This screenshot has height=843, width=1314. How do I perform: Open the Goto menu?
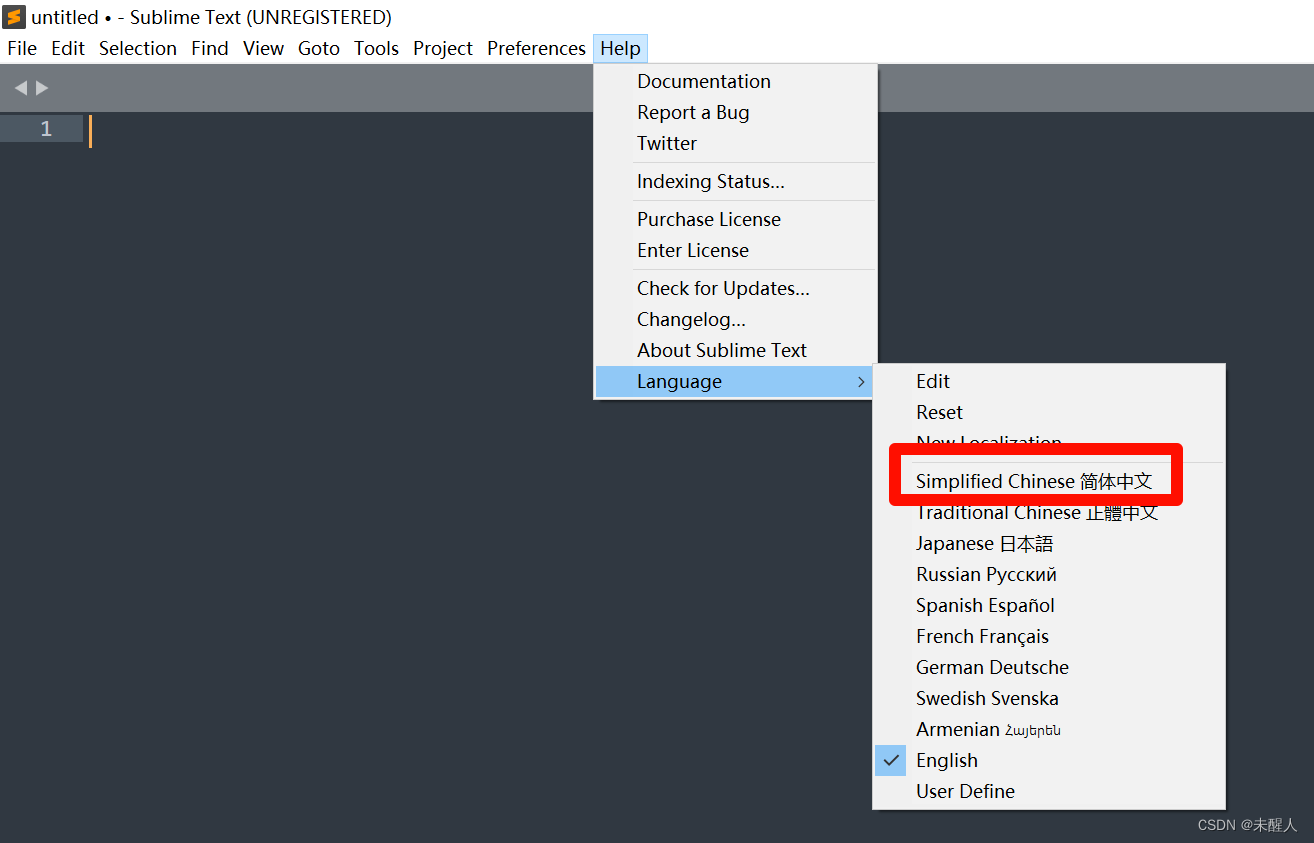tap(319, 48)
